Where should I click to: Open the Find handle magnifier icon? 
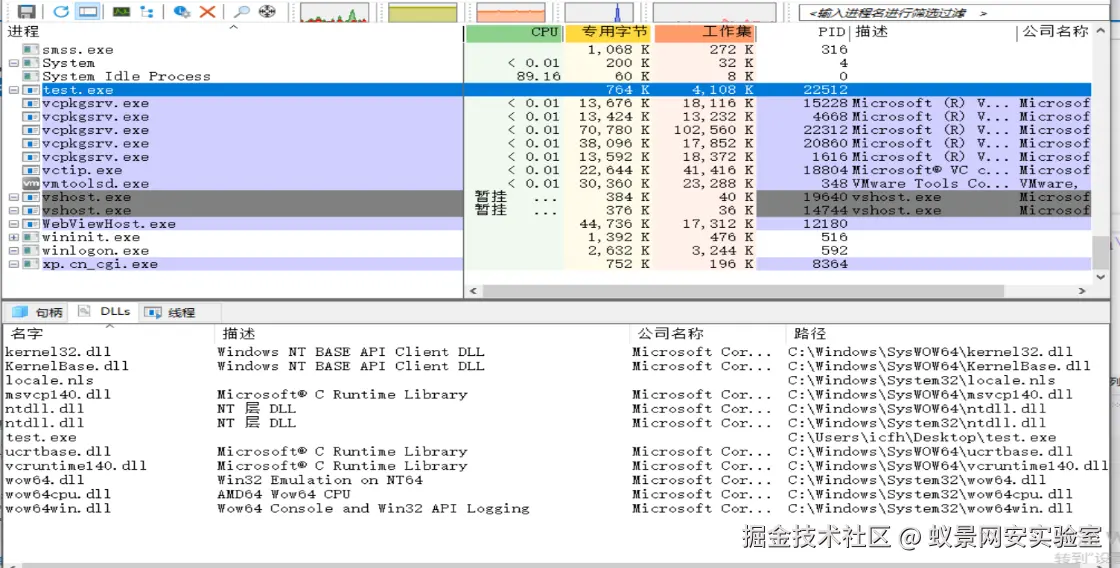click(242, 11)
